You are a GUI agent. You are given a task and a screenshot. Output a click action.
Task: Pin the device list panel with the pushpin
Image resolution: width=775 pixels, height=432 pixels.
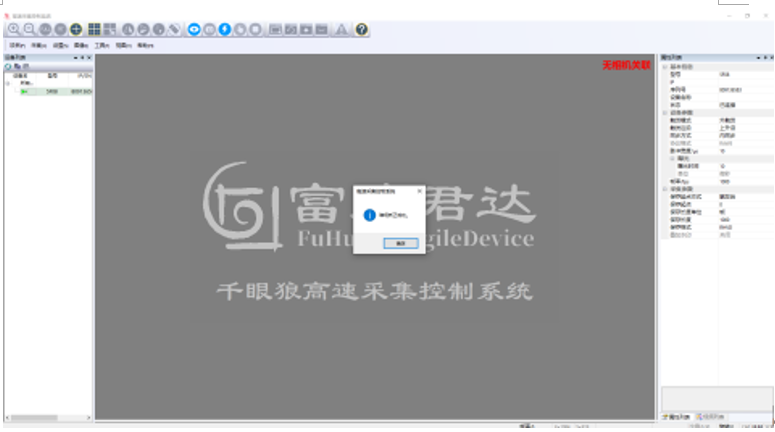(82, 58)
